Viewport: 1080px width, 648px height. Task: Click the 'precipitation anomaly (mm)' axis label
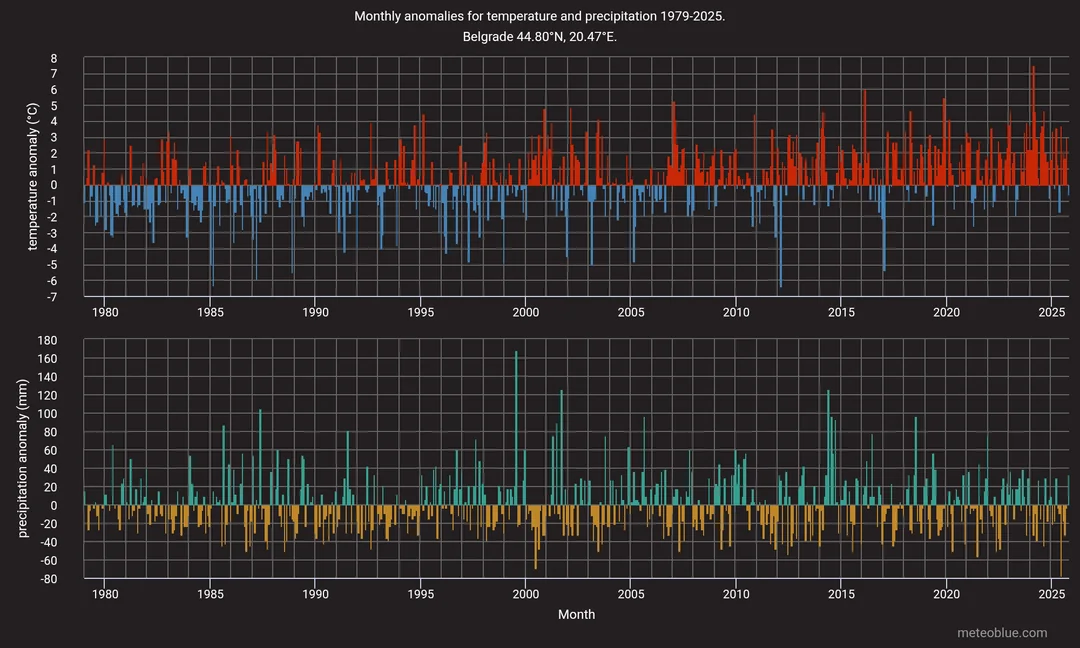pyautogui.click(x=24, y=459)
